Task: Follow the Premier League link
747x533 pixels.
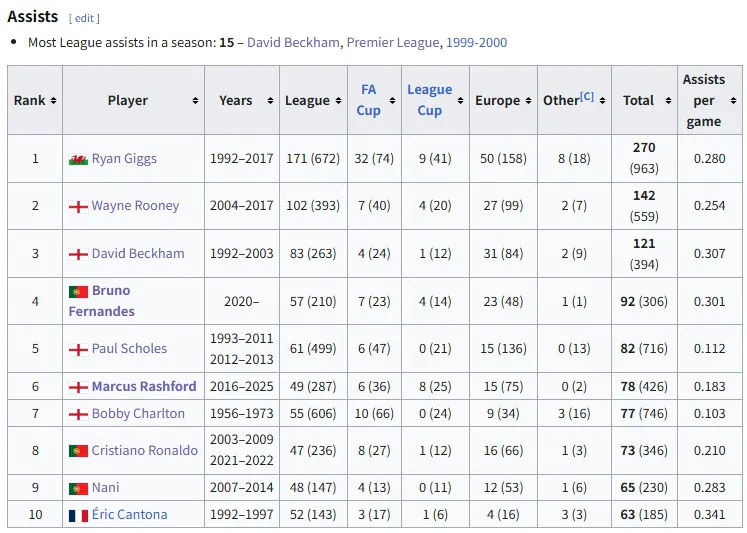Action: tap(393, 42)
